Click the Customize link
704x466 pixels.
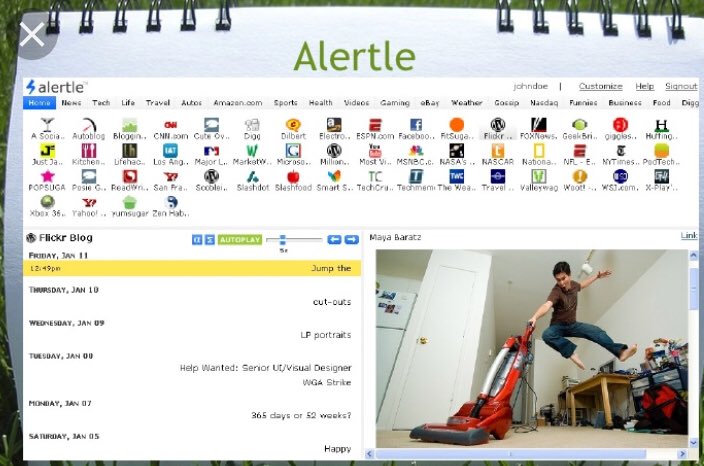600,86
